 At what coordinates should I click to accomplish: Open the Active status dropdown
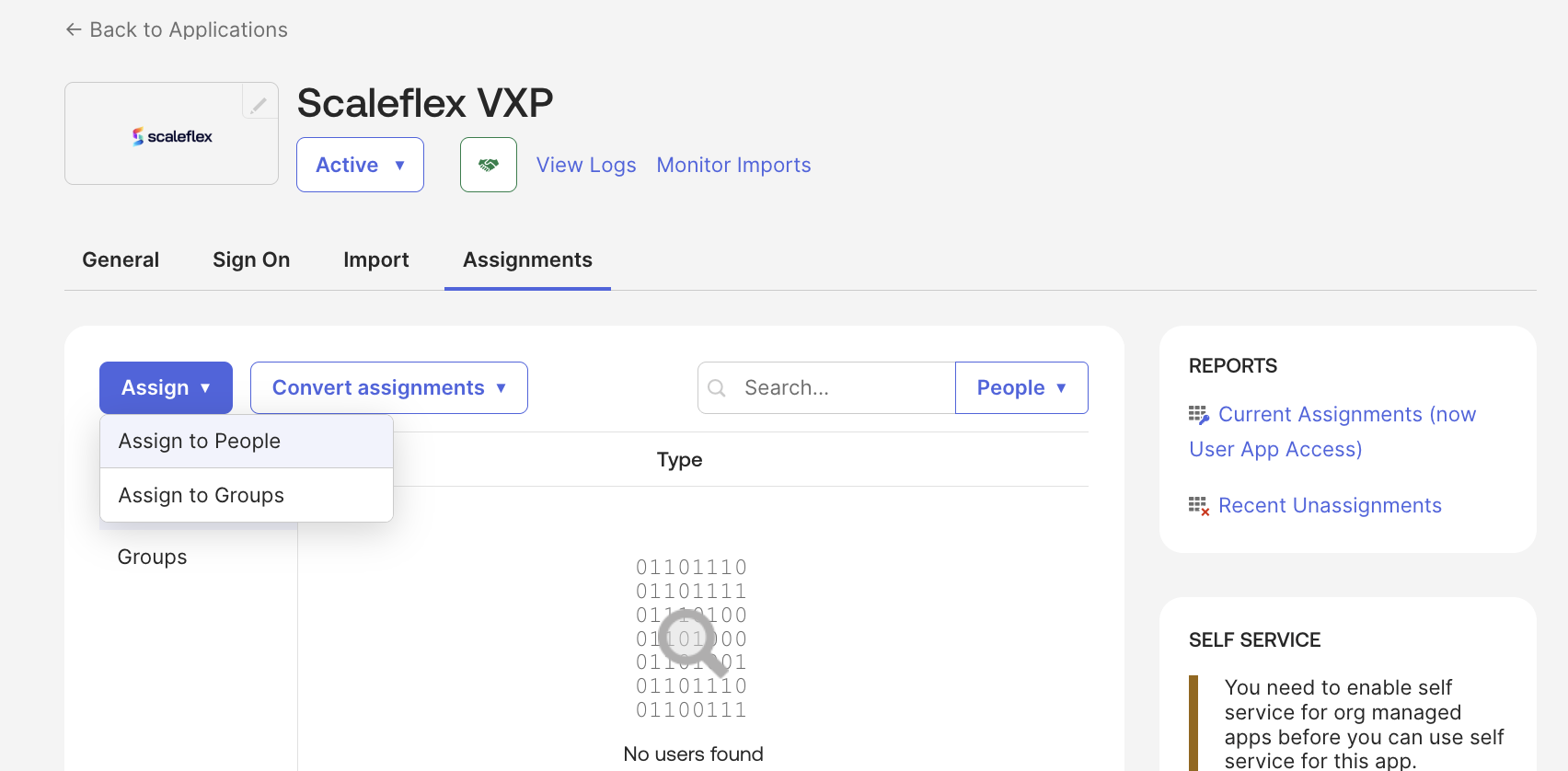point(360,165)
